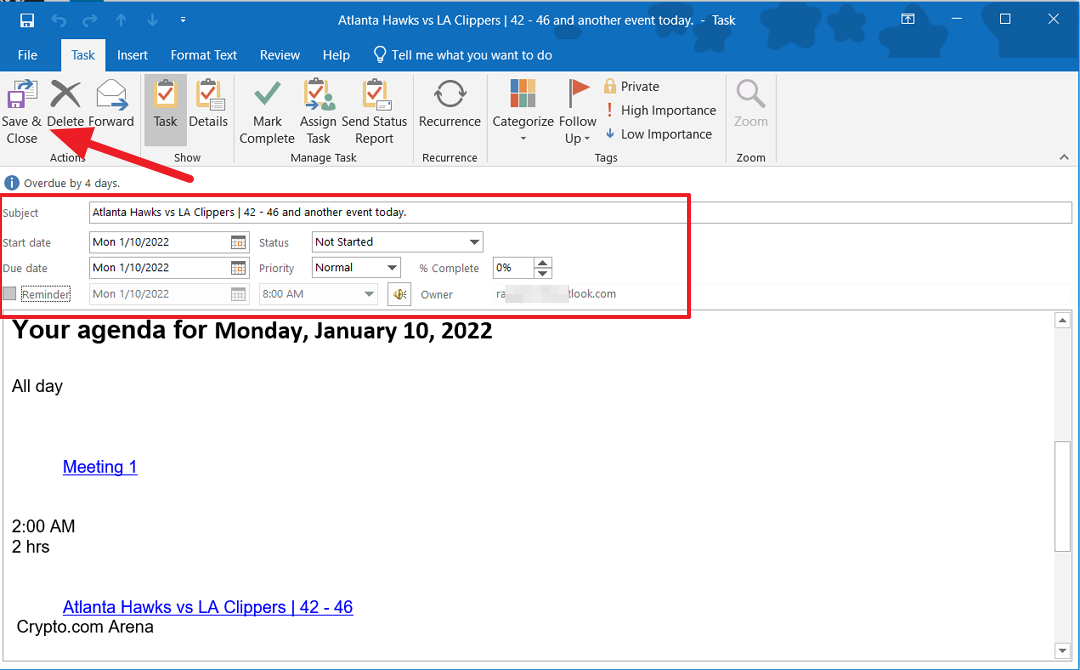Set High Importance

[660, 110]
